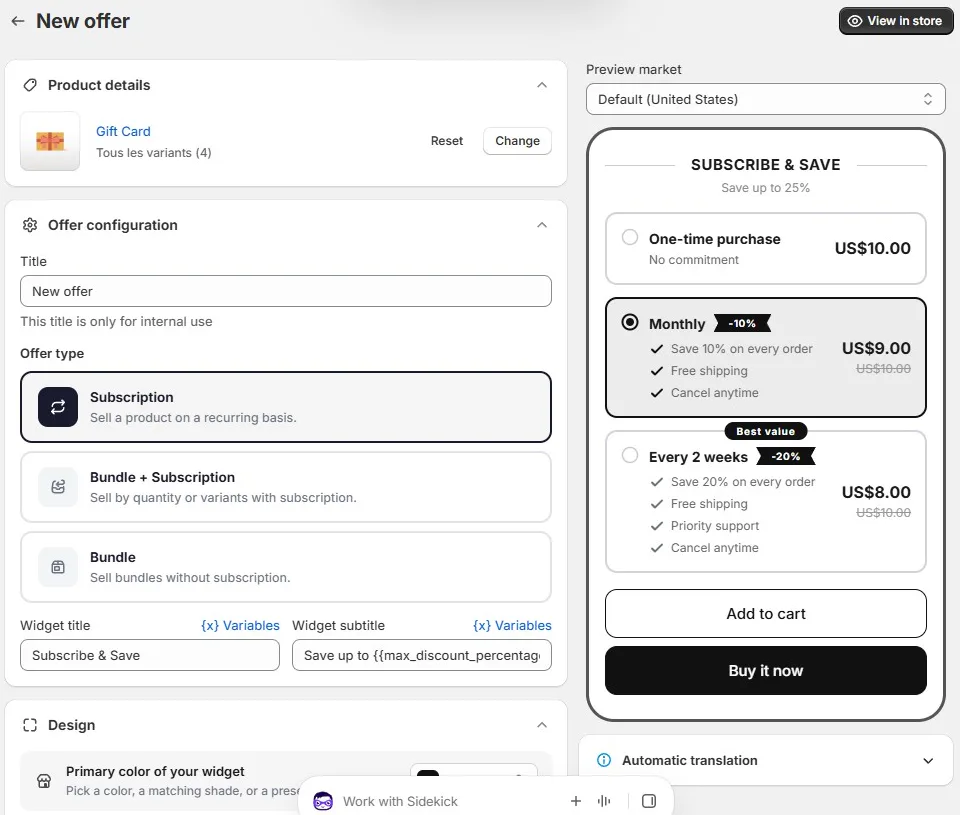This screenshot has width=960, height=815.
Task: Click the Subscription recurring arrows icon
Action: (x=58, y=407)
